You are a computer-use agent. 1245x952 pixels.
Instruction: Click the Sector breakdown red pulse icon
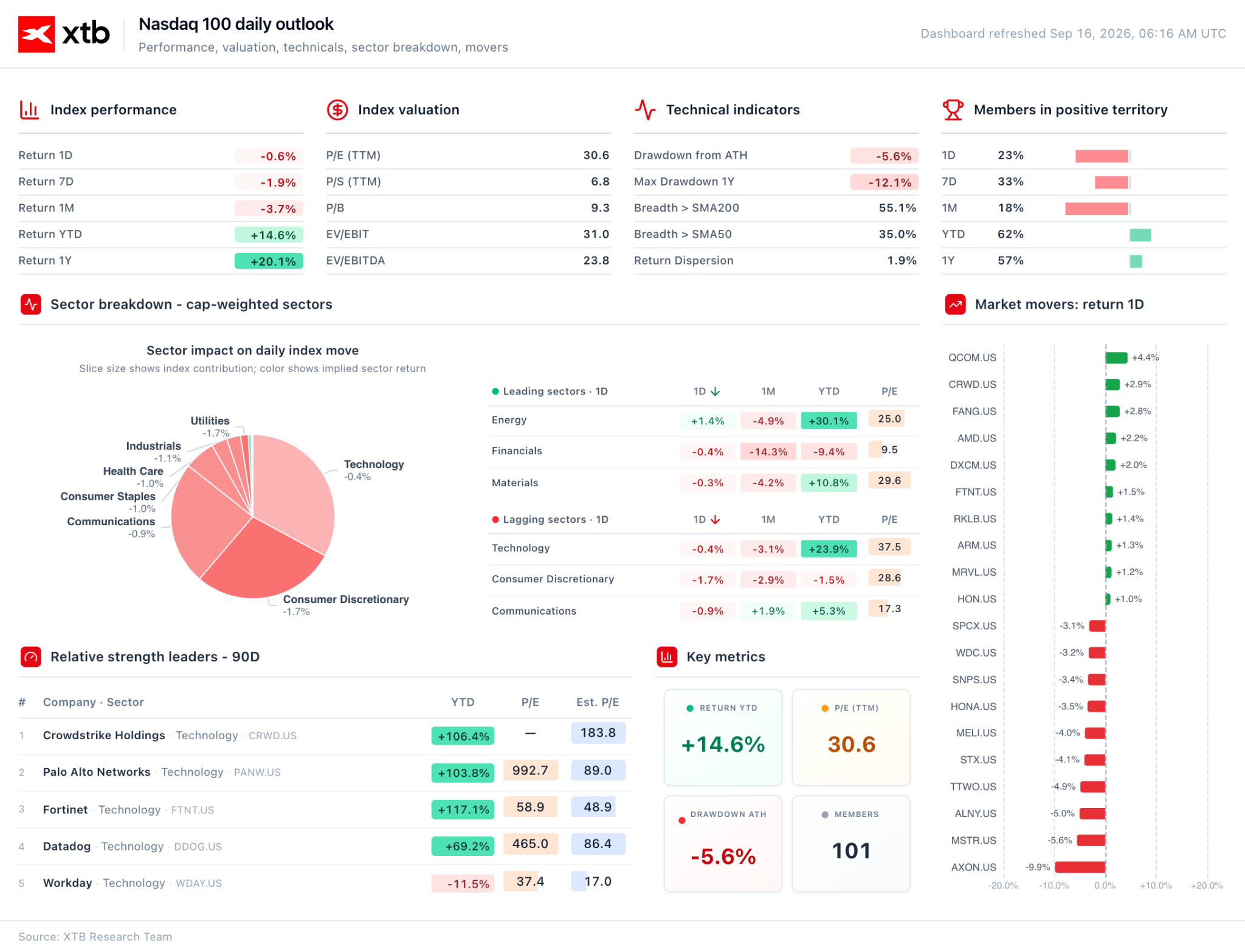click(31, 305)
